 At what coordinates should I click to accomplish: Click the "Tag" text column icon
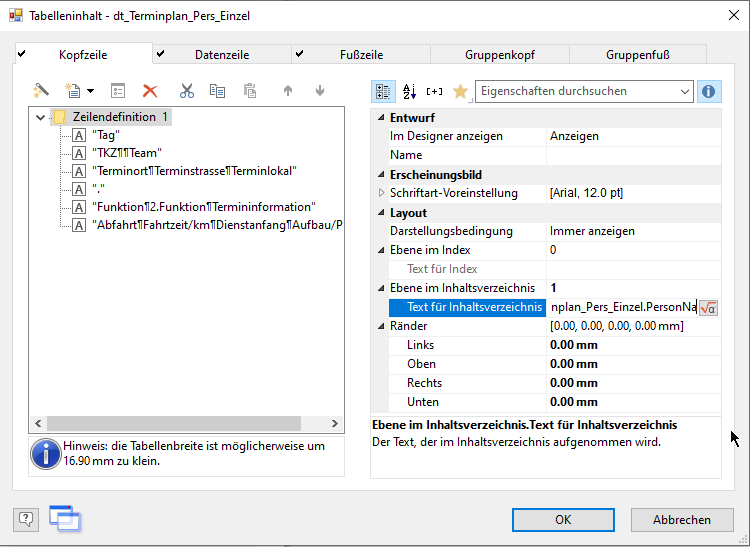[79, 135]
